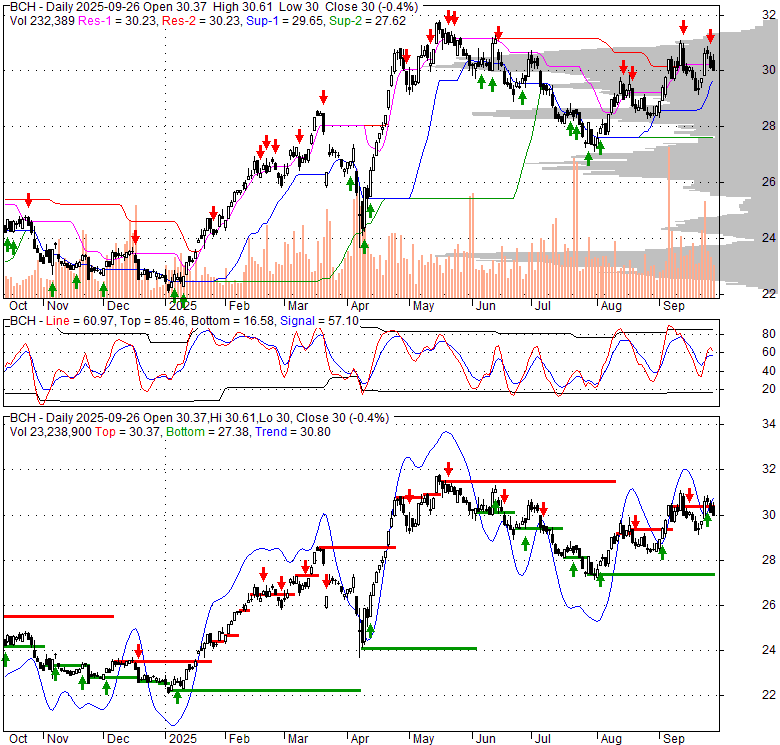Screen dimensions: 780x745
Task: Click the 'Mar' month label under the top chart
Action: [297, 306]
